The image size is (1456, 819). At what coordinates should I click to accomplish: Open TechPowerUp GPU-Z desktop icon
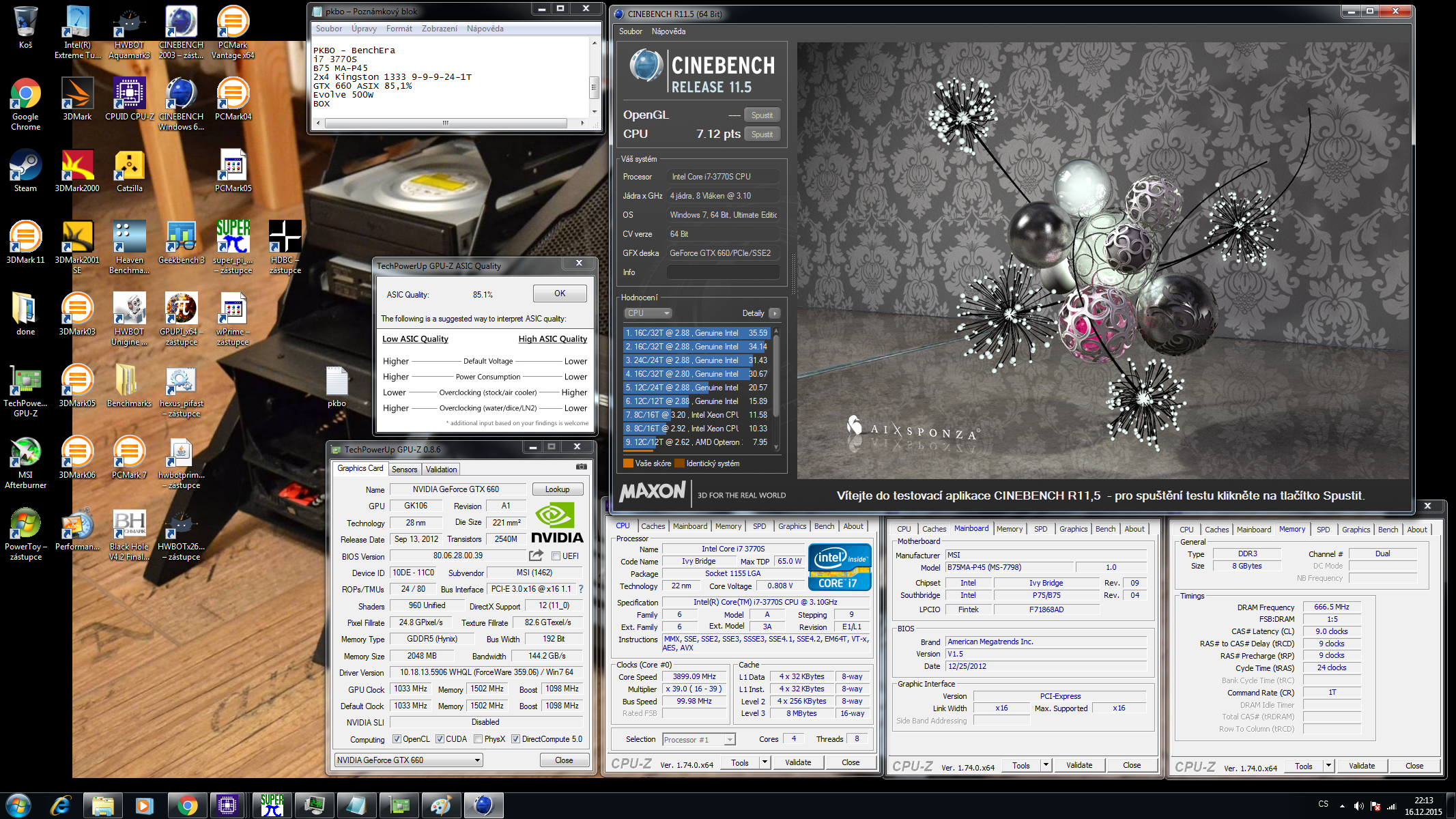tap(25, 390)
